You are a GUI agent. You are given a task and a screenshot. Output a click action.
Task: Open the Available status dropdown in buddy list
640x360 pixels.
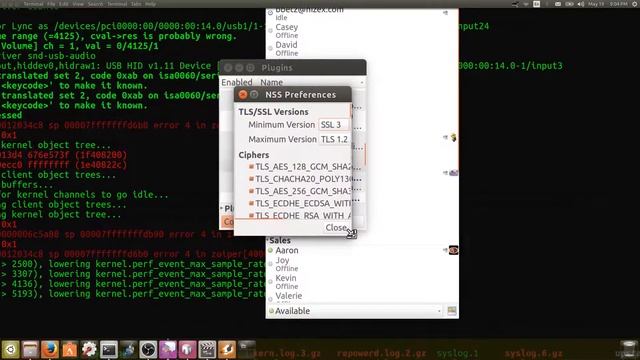355,311
